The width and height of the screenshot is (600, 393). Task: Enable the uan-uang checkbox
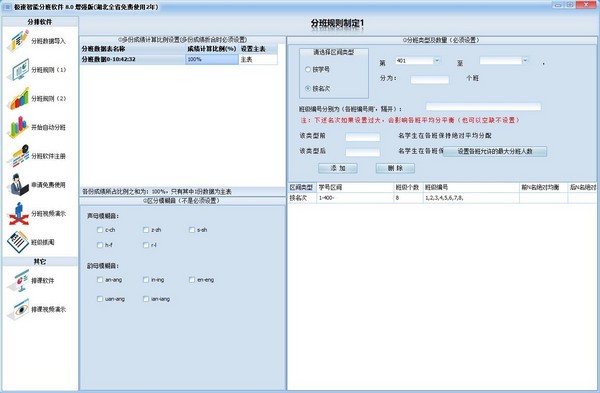tap(100, 299)
